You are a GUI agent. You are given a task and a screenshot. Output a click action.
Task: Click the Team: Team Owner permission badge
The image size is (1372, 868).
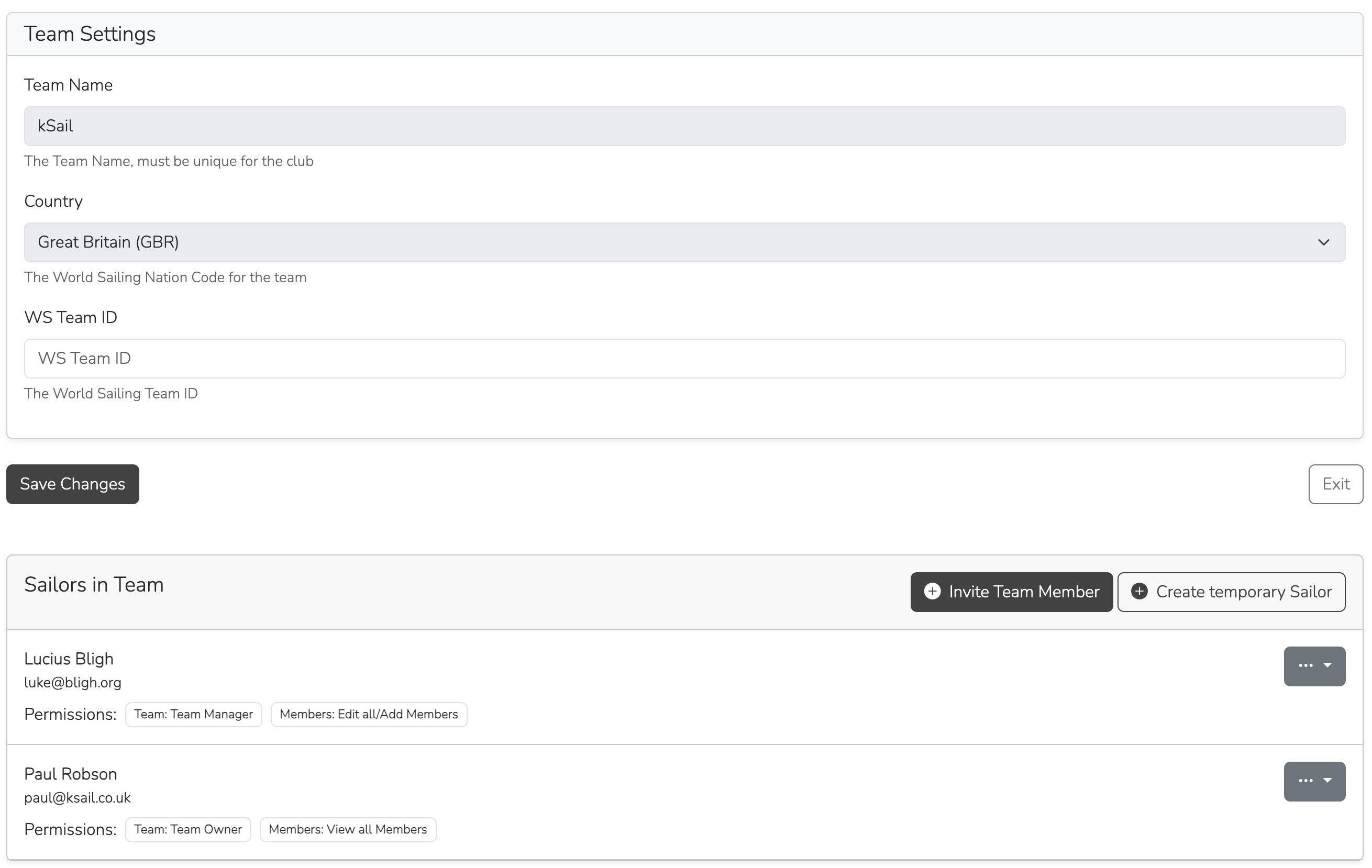tap(188, 829)
